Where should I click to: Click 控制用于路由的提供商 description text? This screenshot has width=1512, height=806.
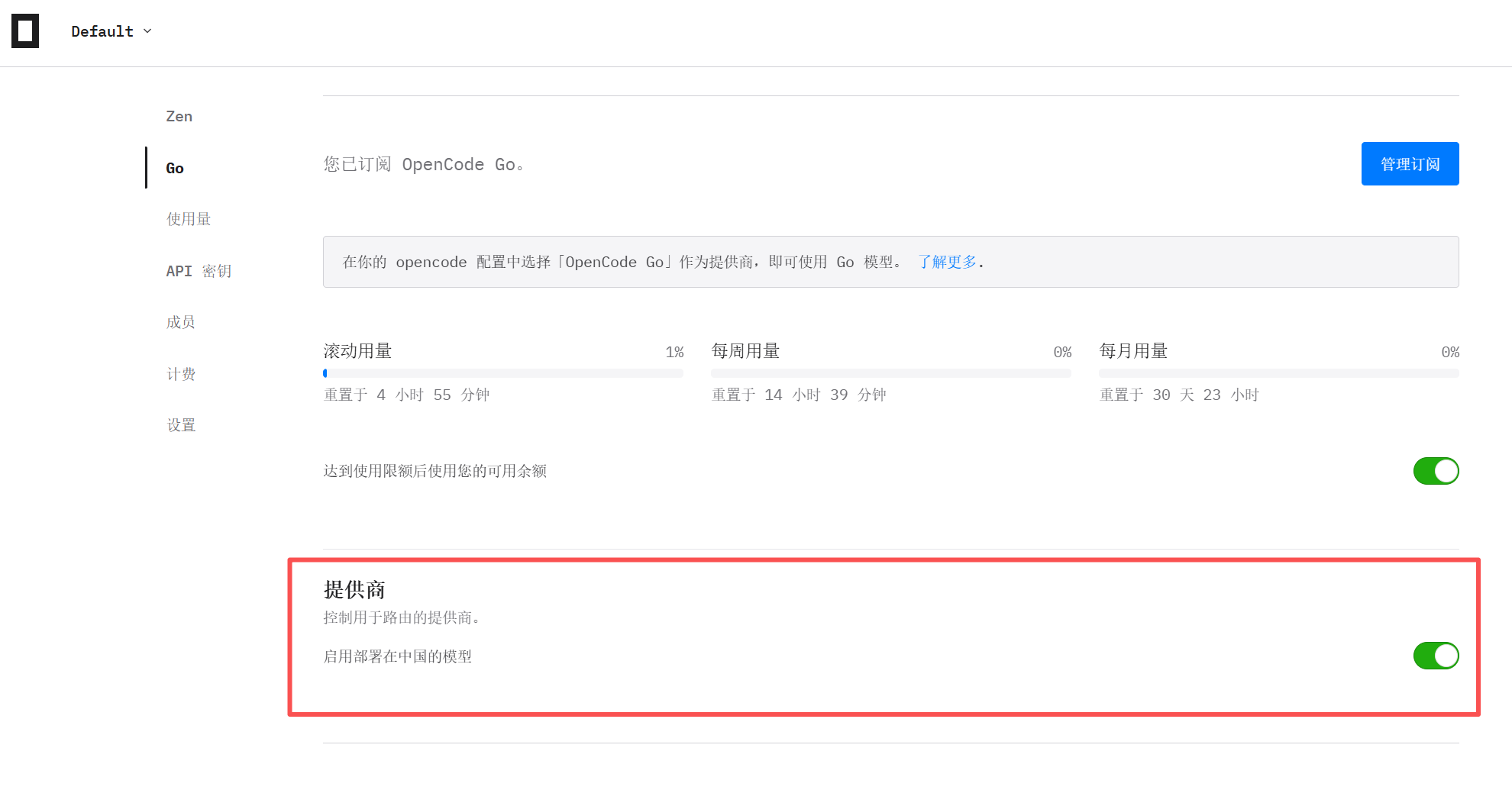click(x=402, y=617)
